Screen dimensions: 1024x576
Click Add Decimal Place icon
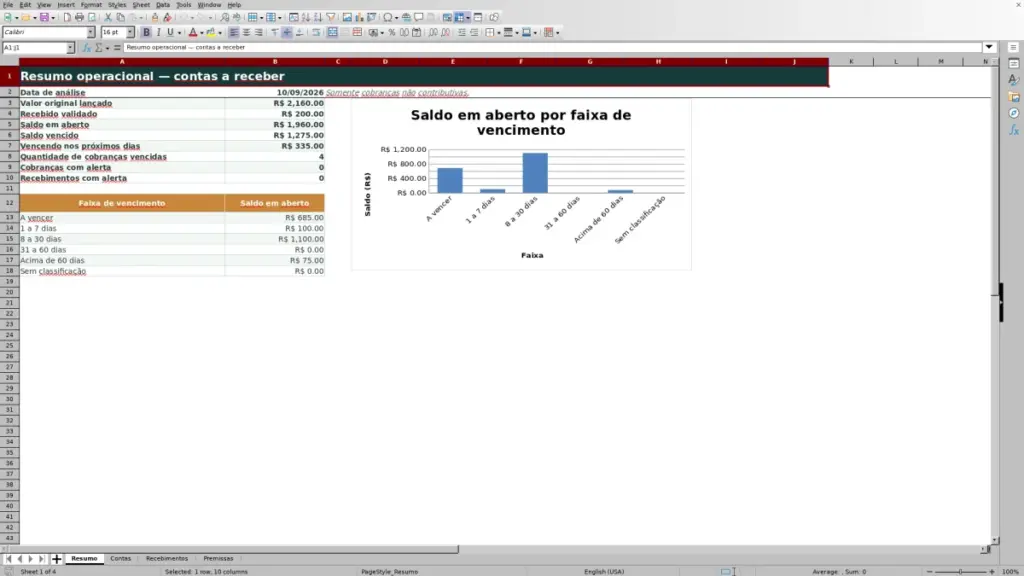pyautogui.click(x=433, y=32)
